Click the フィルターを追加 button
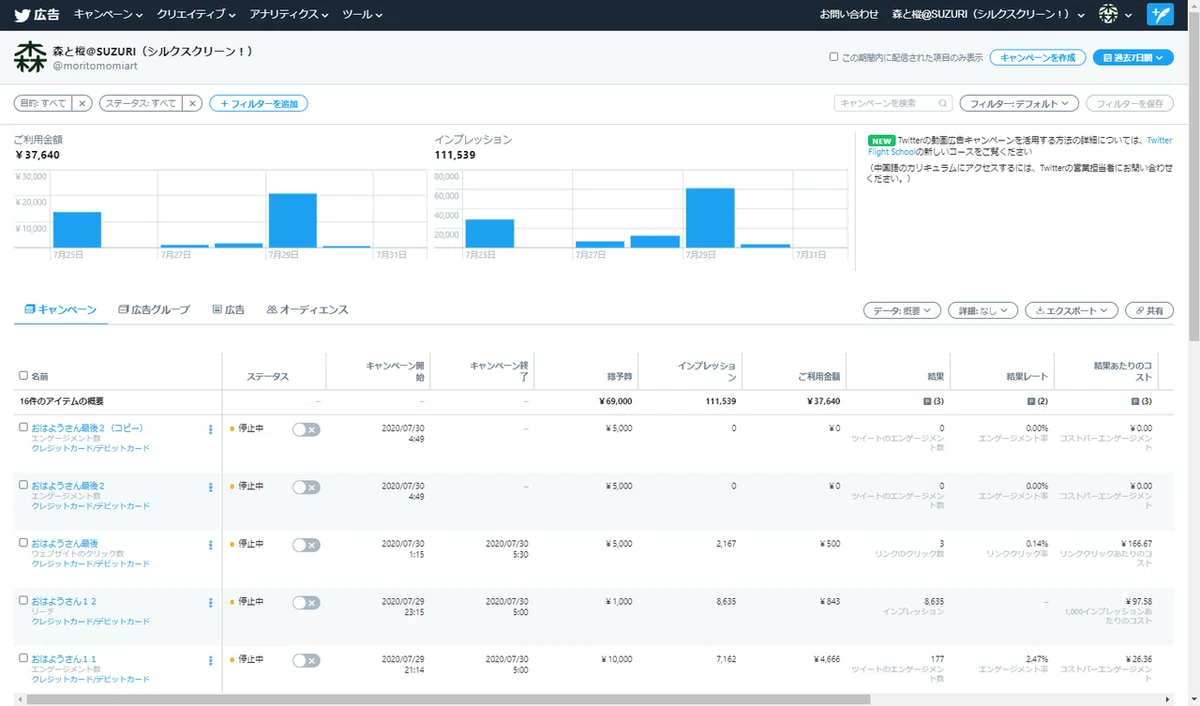Screen dimensions: 1200x706 [x=258, y=103]
